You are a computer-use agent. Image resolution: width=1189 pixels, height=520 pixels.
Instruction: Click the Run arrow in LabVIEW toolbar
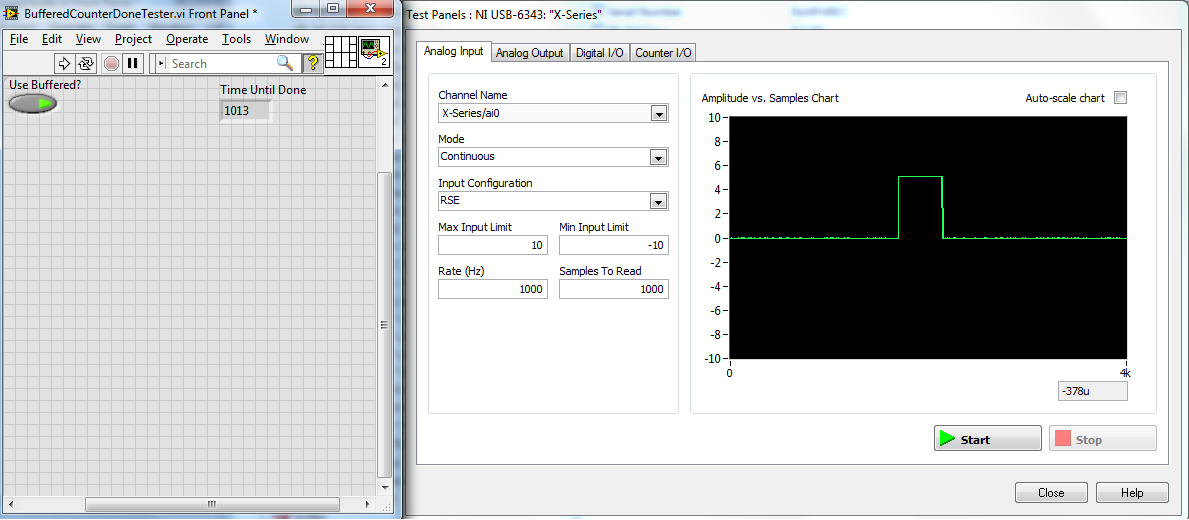click(x=64, y=64)
